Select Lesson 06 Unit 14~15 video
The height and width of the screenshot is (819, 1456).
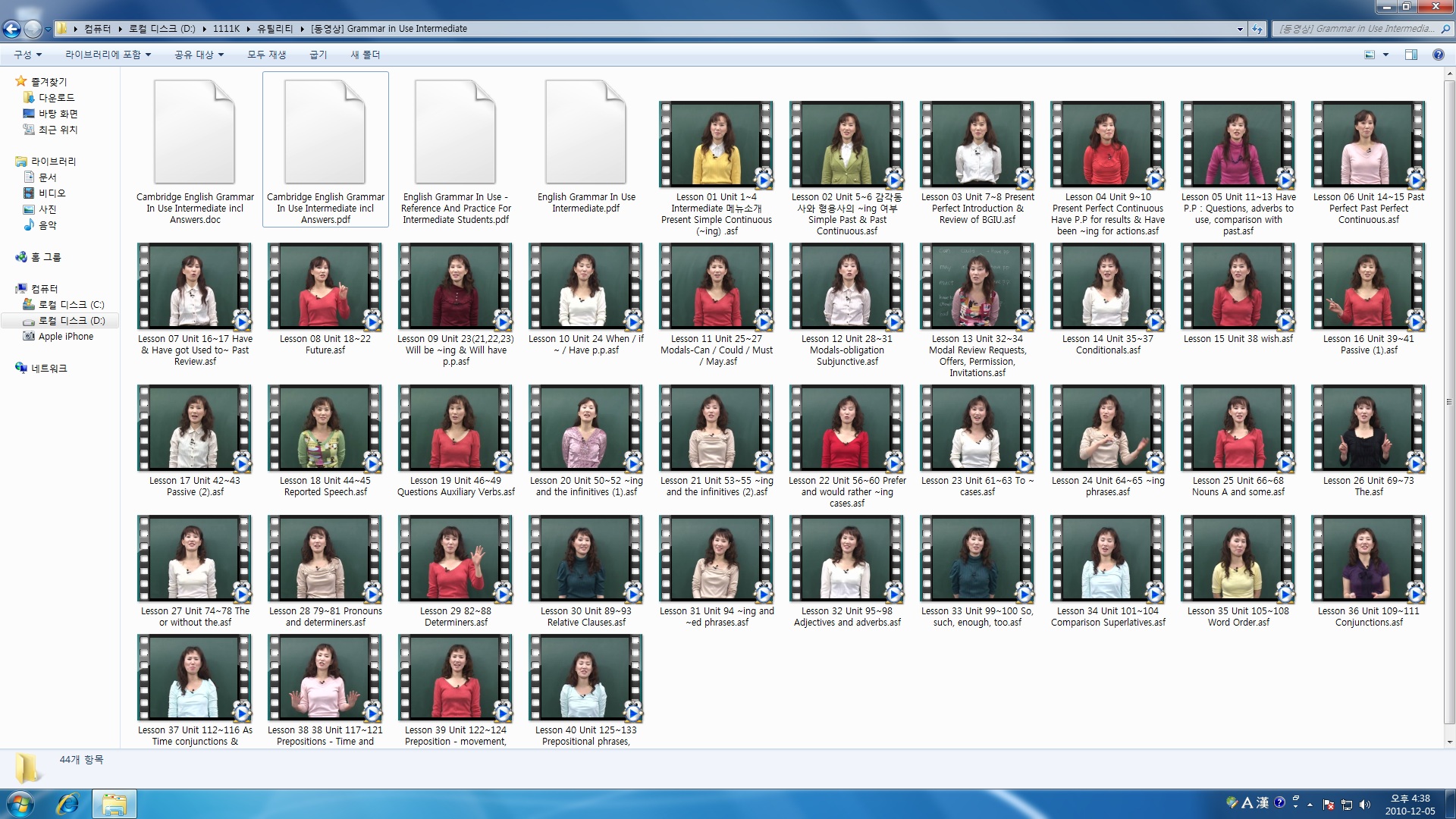coord(1369,144)
